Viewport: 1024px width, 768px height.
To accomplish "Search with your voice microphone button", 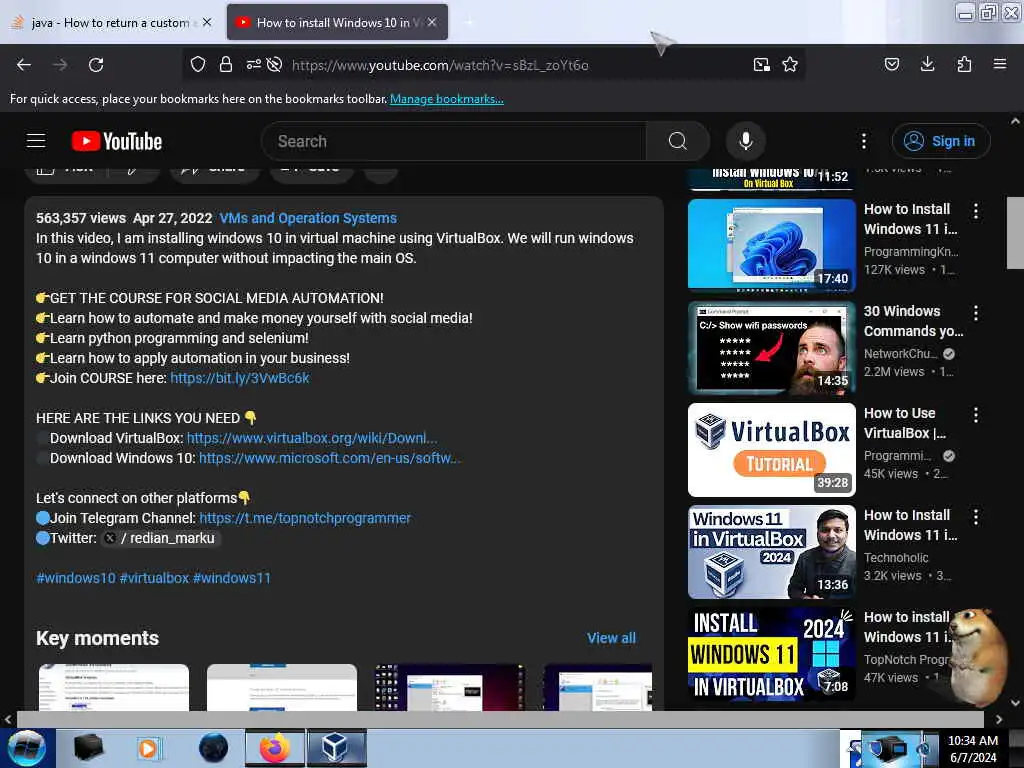I will (746, 141).
